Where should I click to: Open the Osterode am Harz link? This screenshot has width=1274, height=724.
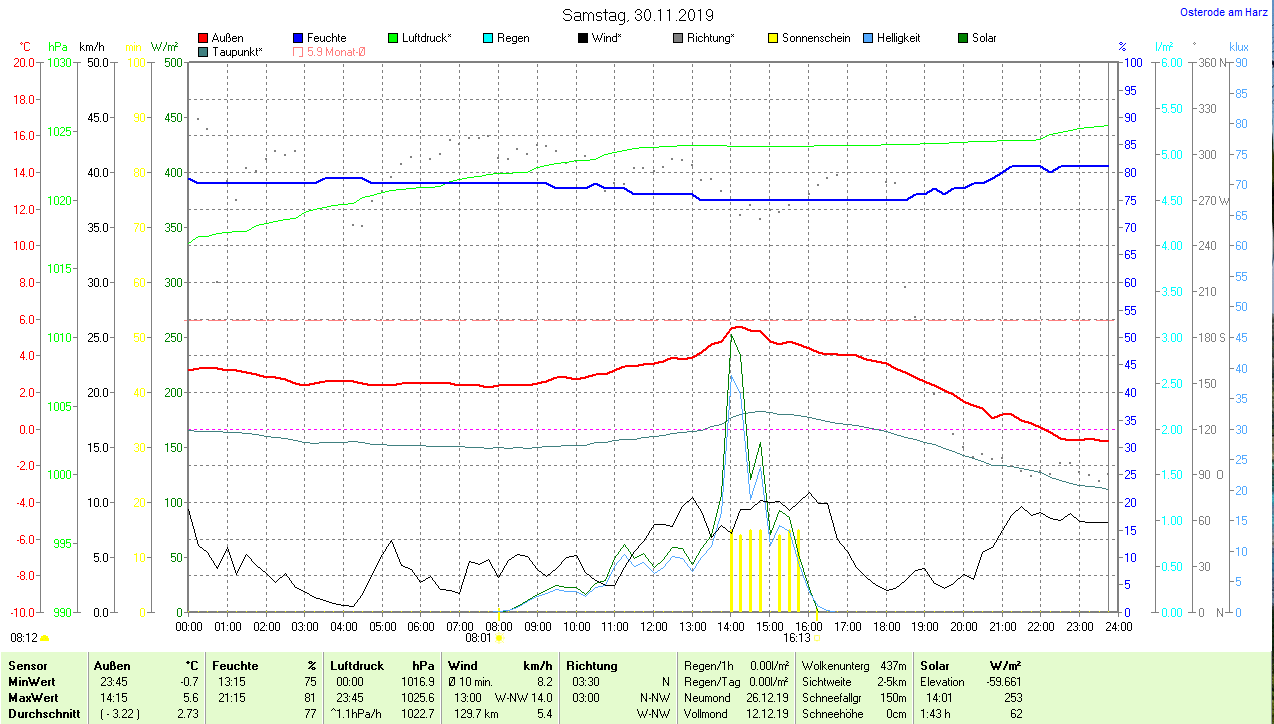(1228, 13)
